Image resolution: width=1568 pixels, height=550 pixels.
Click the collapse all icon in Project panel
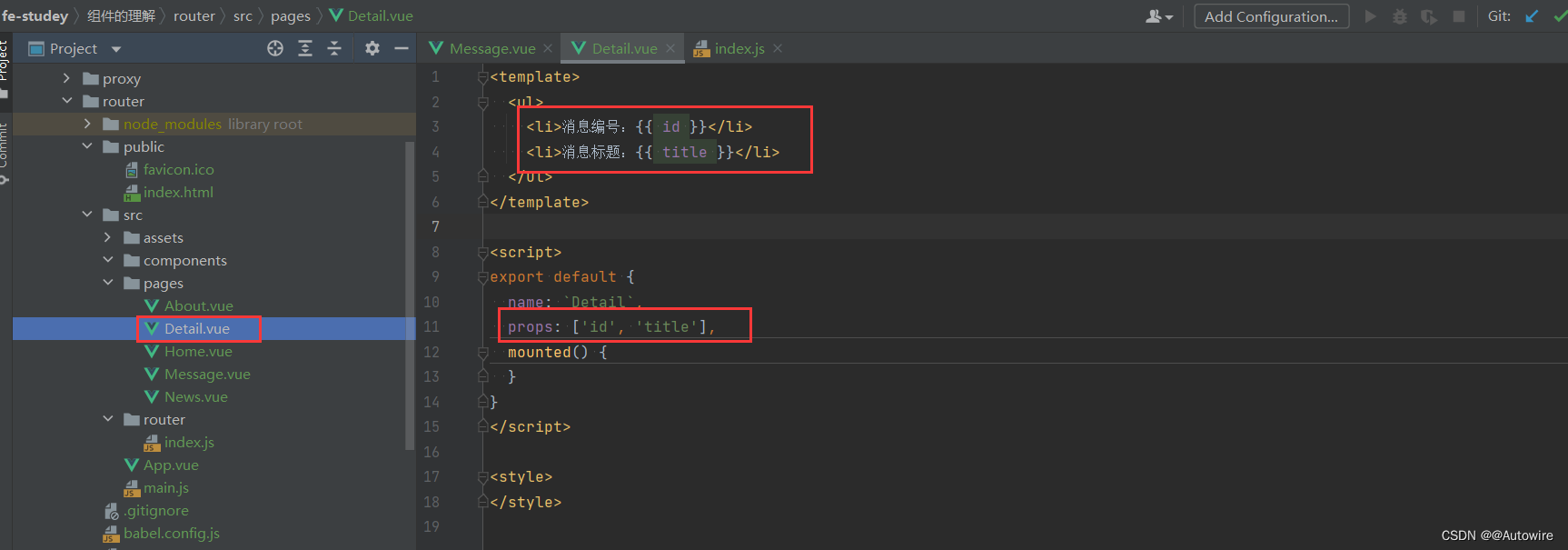pos(334,48)
